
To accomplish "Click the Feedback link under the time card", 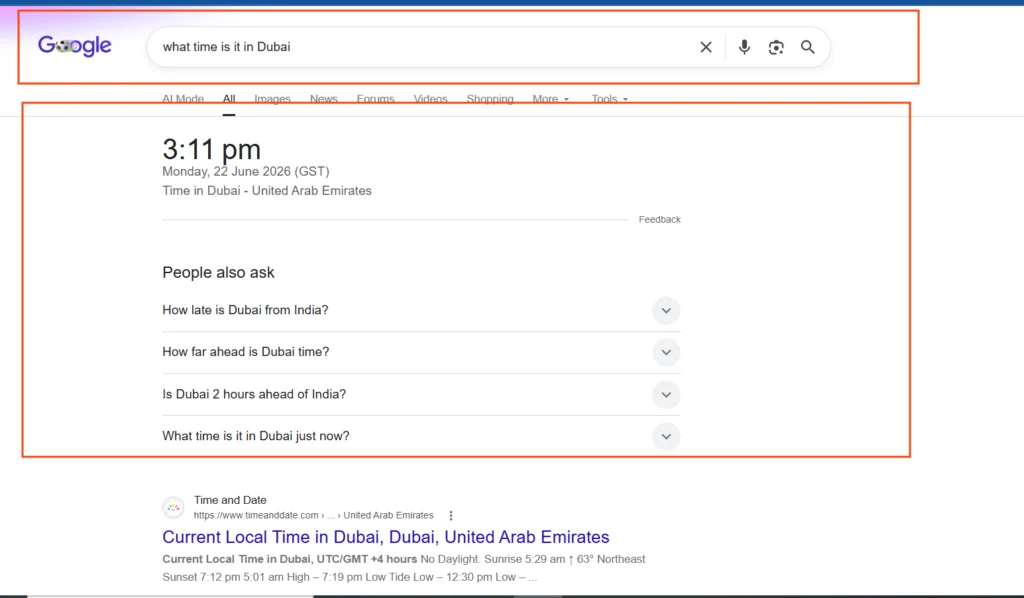I will click(x=660, y=219).
